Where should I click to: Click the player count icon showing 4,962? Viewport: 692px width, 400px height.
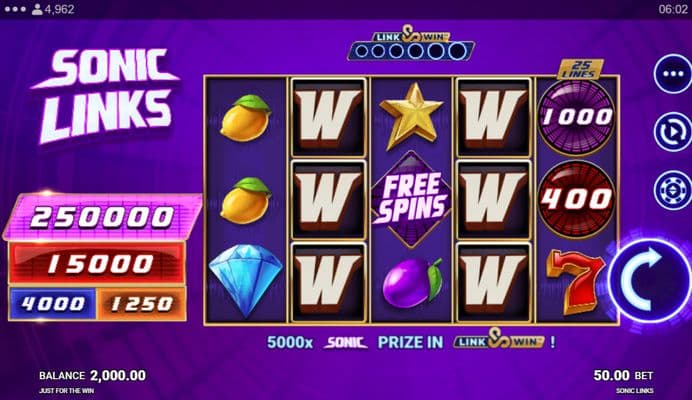(38, 9)
